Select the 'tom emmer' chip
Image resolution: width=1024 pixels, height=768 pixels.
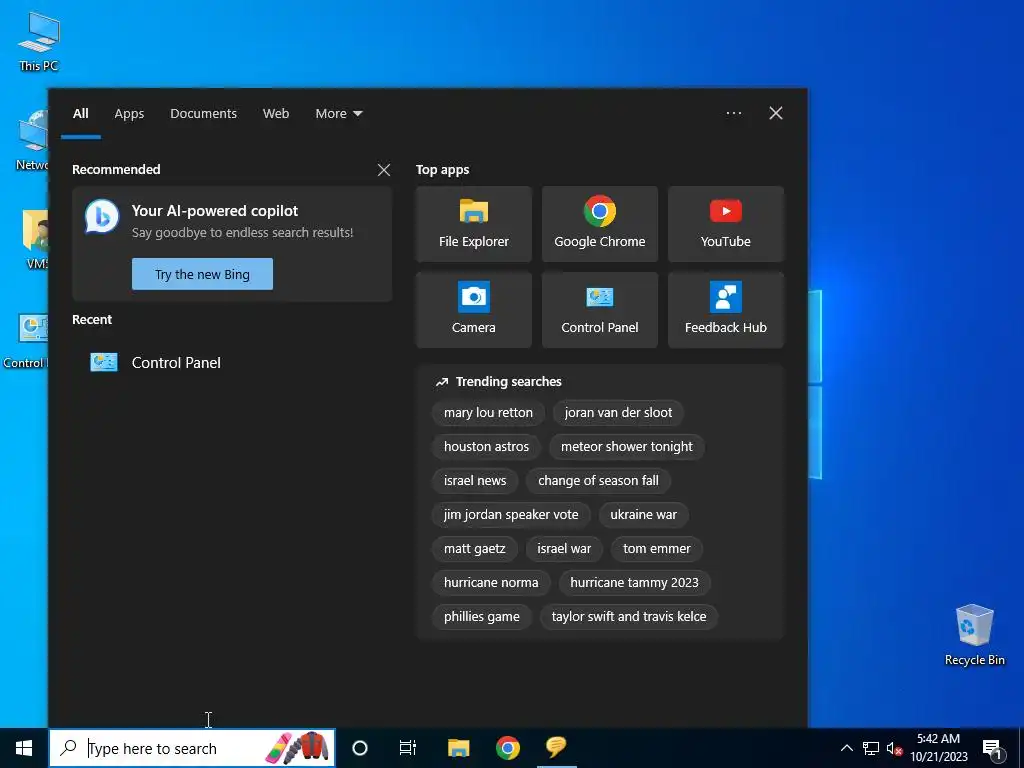(x=656, y=549)
